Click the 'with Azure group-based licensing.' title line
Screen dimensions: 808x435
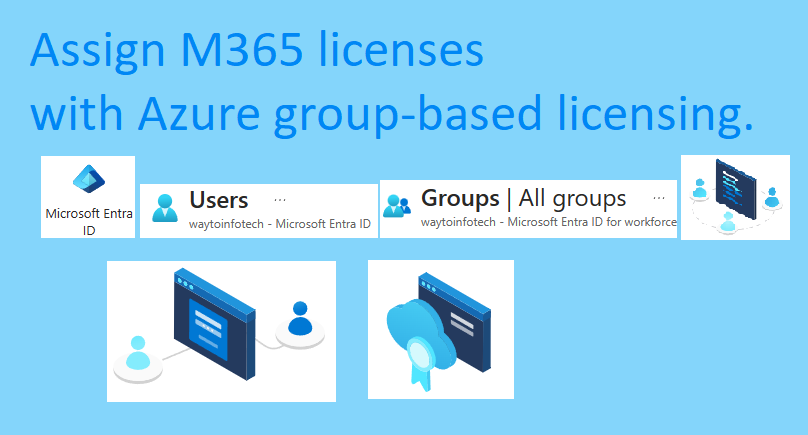pyautogui.click(x=392, y=114)
